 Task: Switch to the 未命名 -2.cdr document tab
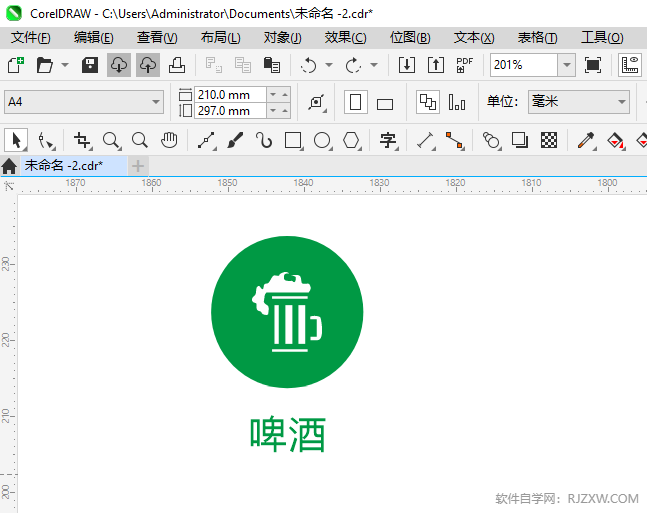(x=73, y=165)
